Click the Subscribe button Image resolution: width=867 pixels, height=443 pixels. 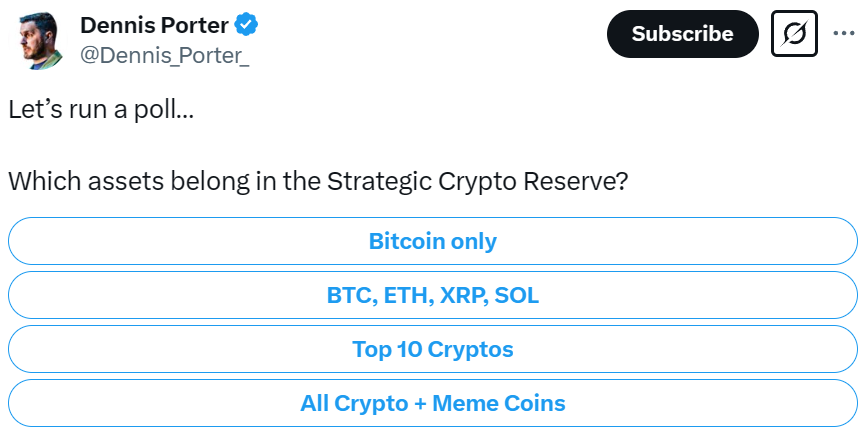click(x=682, y=34)
